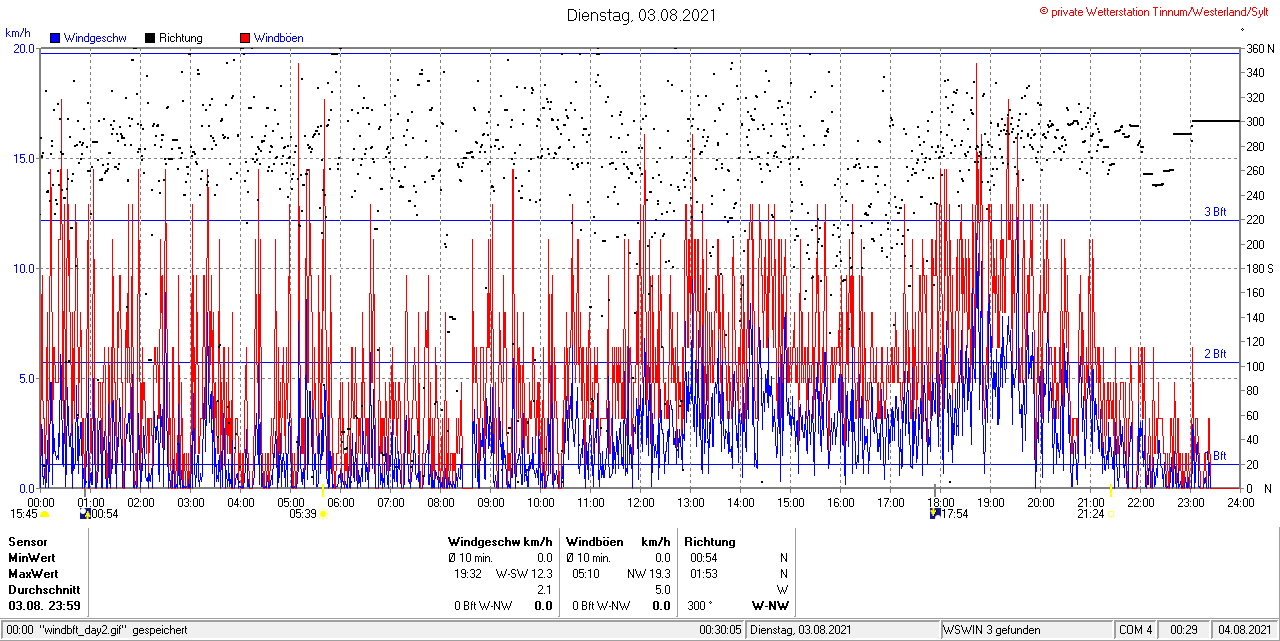
Task: Click the red Windböen legend swatch
Action: (245, 38)
